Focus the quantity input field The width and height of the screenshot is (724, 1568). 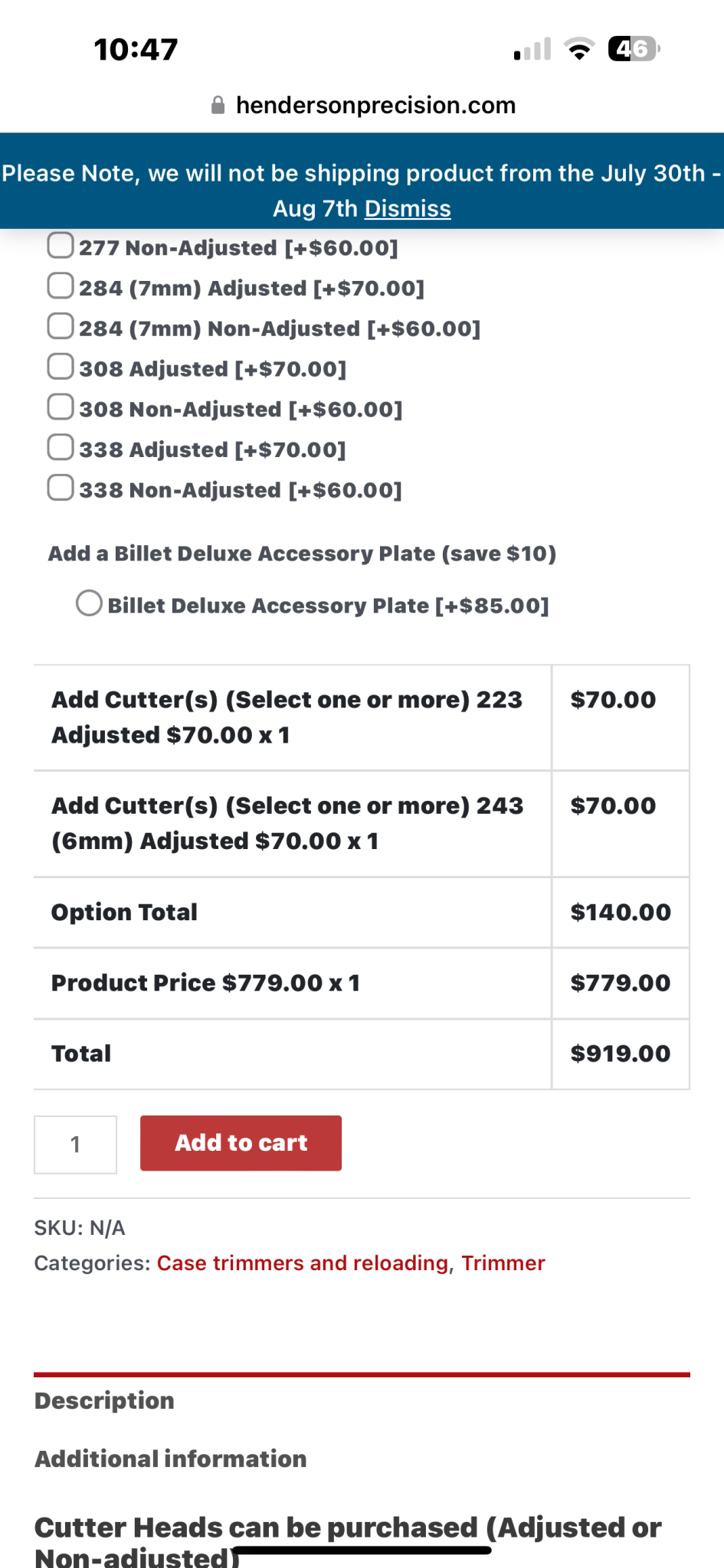tap(75, 1145)
